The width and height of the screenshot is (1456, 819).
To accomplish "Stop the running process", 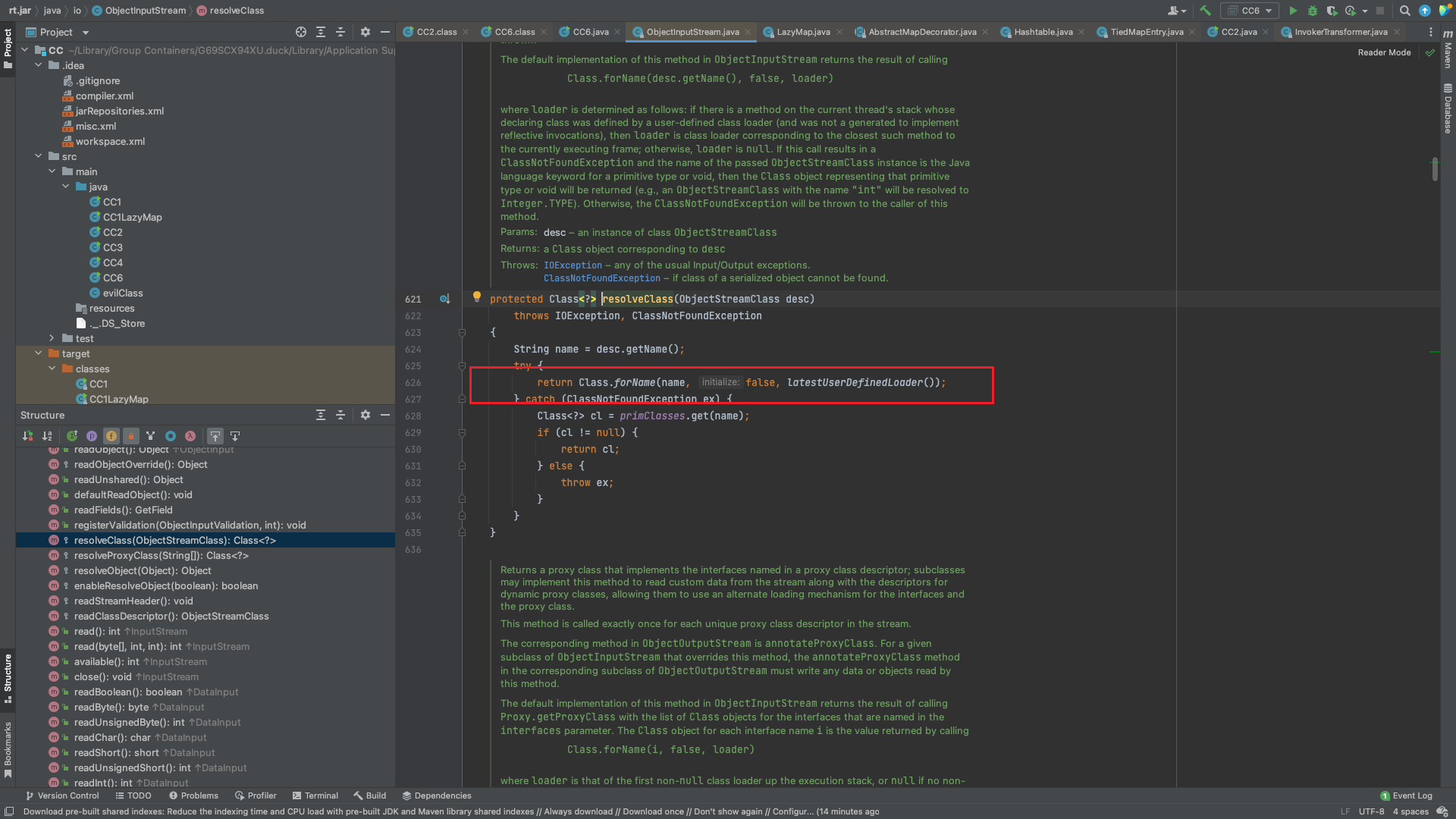I will click(x=1380, y=11).
